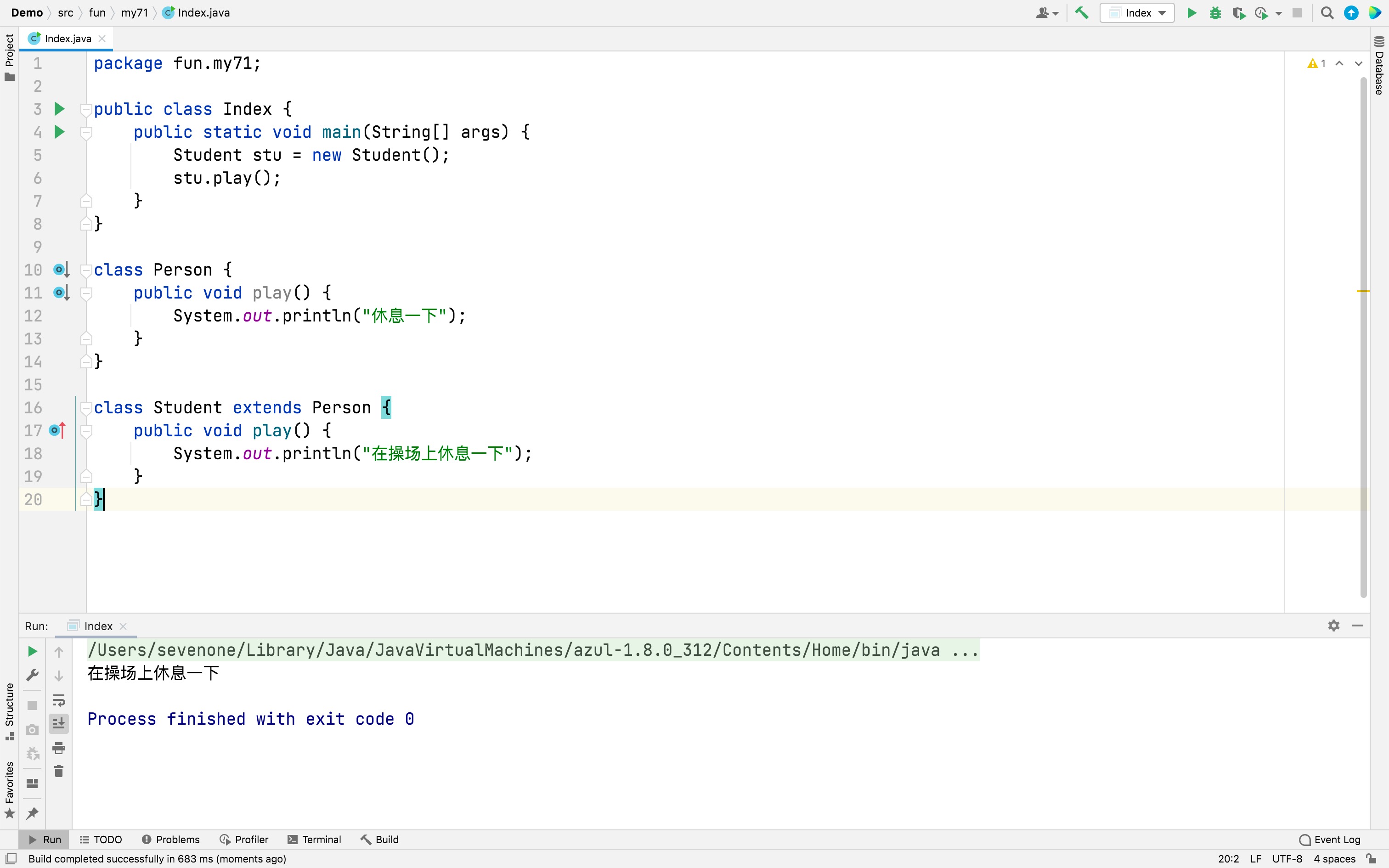Toggle soft-wrap in Run console
This screenshot has width=1389, height=868.
pyautogui.click(x=58, y=700)
